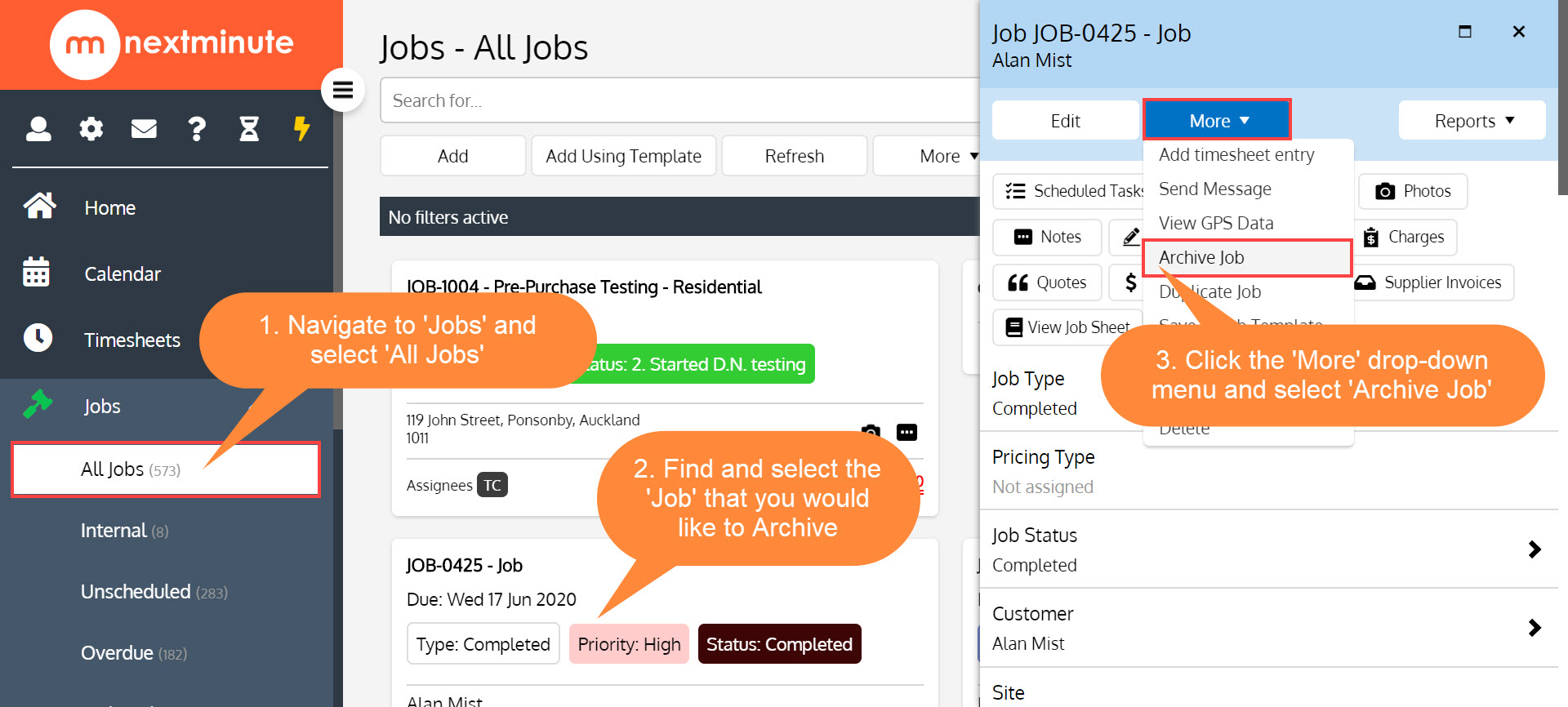Click the Refresh button
The image size is (1568, 707).
tap(795, 156)
